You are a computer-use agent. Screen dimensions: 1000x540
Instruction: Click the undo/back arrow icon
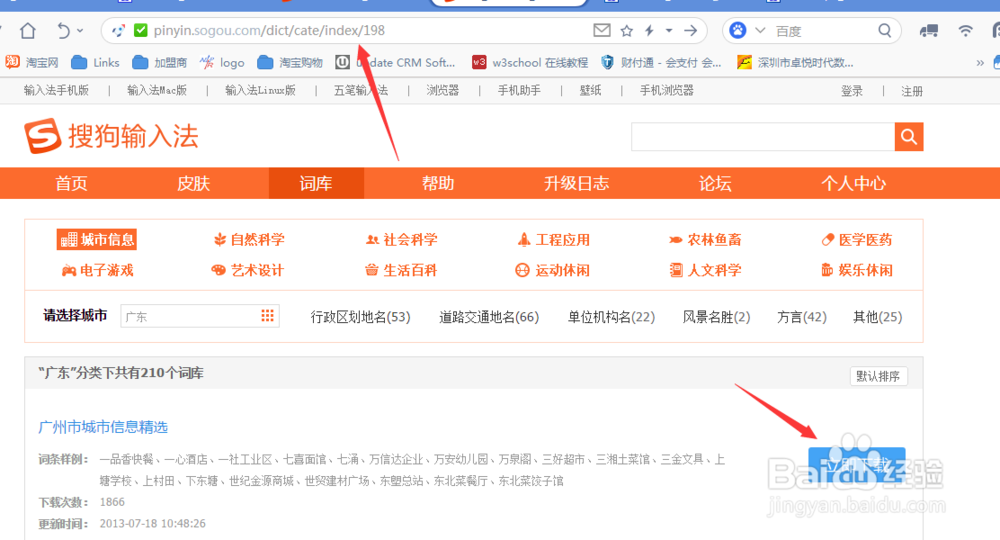point(63,30)
